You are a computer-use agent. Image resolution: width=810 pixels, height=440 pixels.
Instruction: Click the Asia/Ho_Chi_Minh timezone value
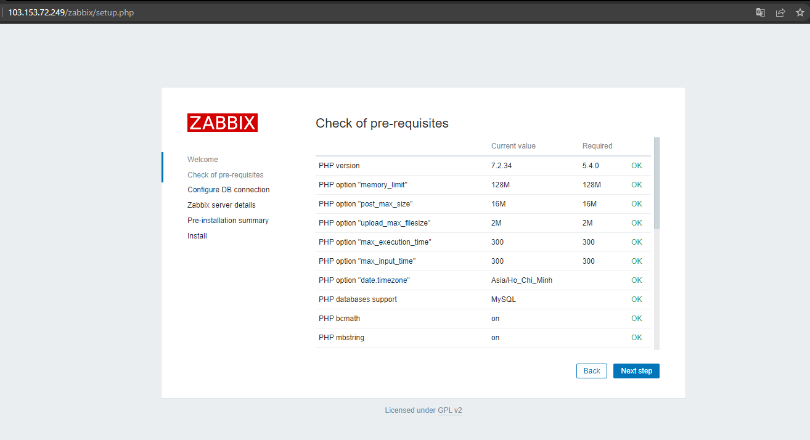[521, 280]
